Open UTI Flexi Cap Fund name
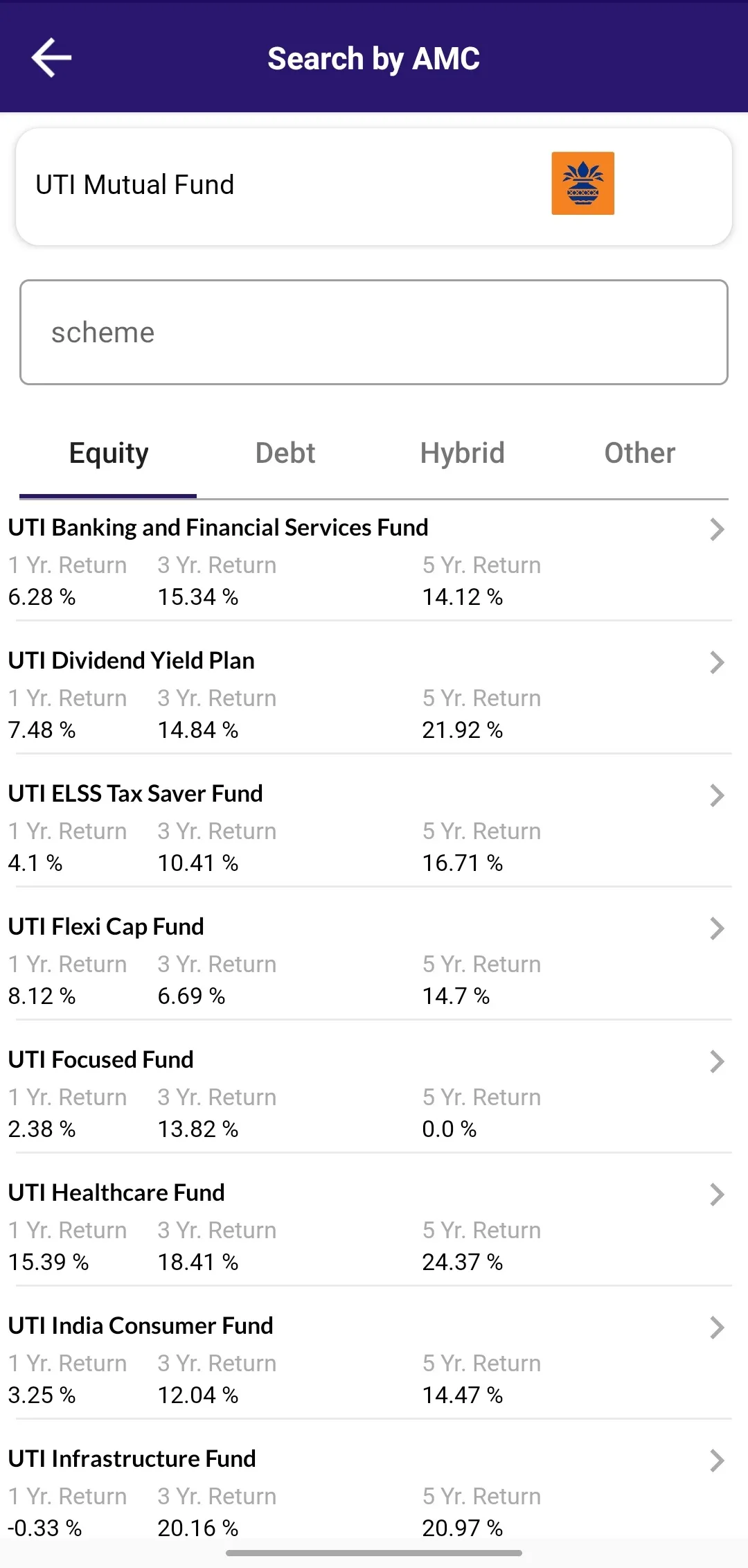Image resolution: width=748 pixels, height=1568 pixels. 106,927
